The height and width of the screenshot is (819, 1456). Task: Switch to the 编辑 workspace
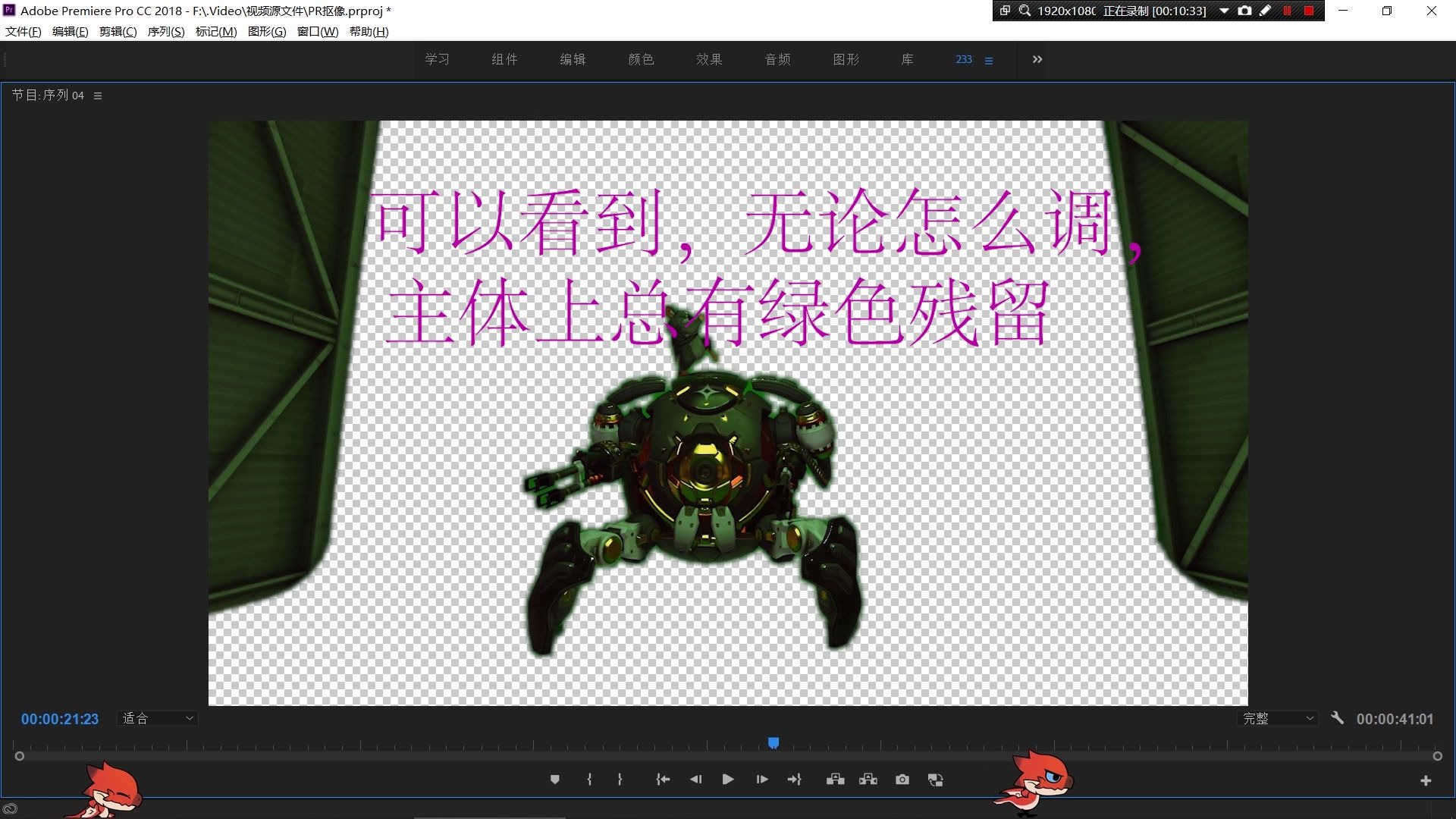[x=573, y=59]
